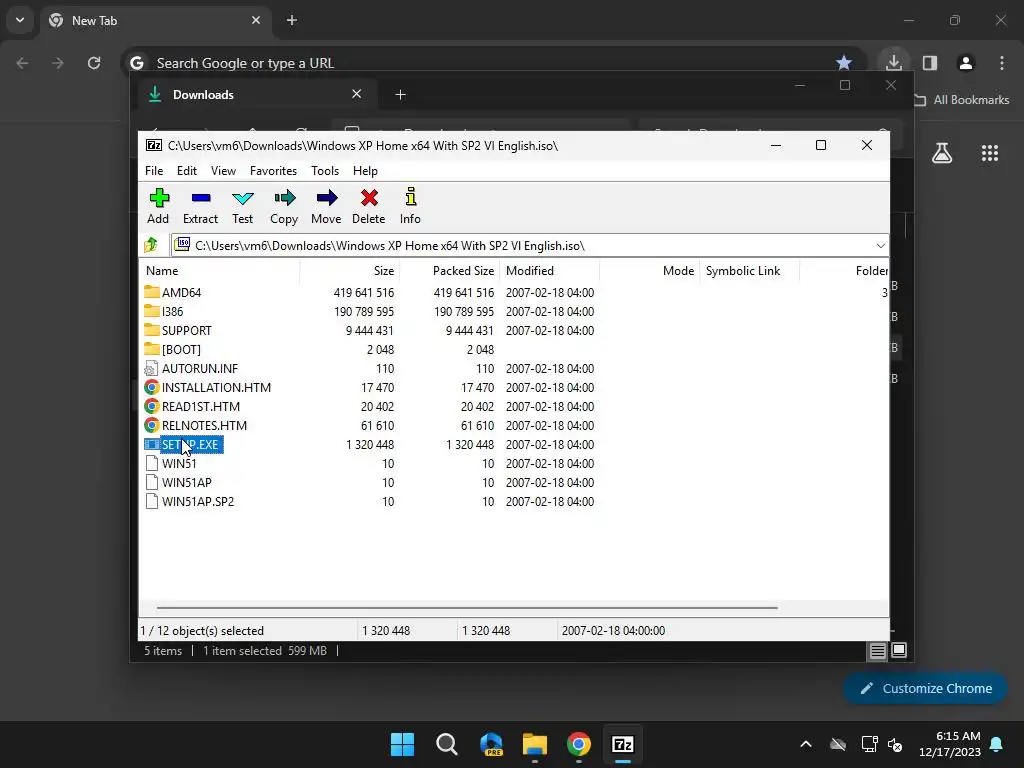Open the Info toolbar button

point(410,206)
